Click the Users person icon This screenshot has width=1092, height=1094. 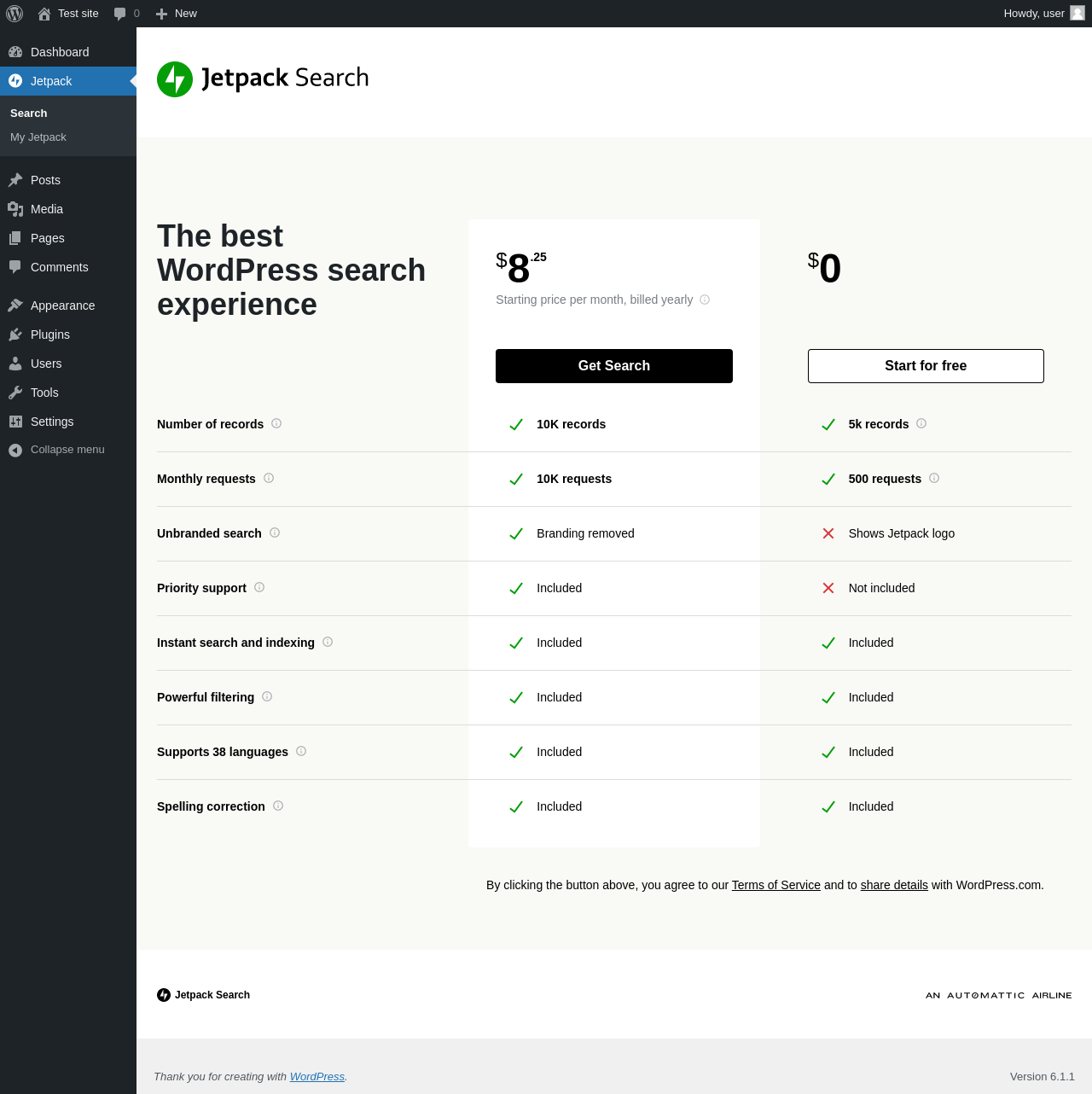pos(15,364)
